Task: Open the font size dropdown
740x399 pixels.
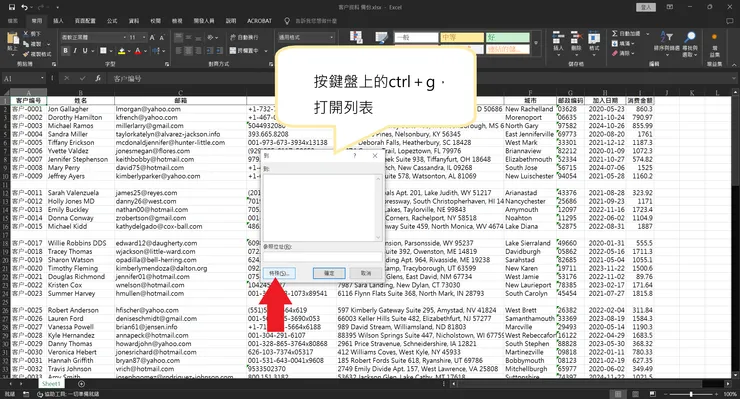Action: [x=144, y=37]
